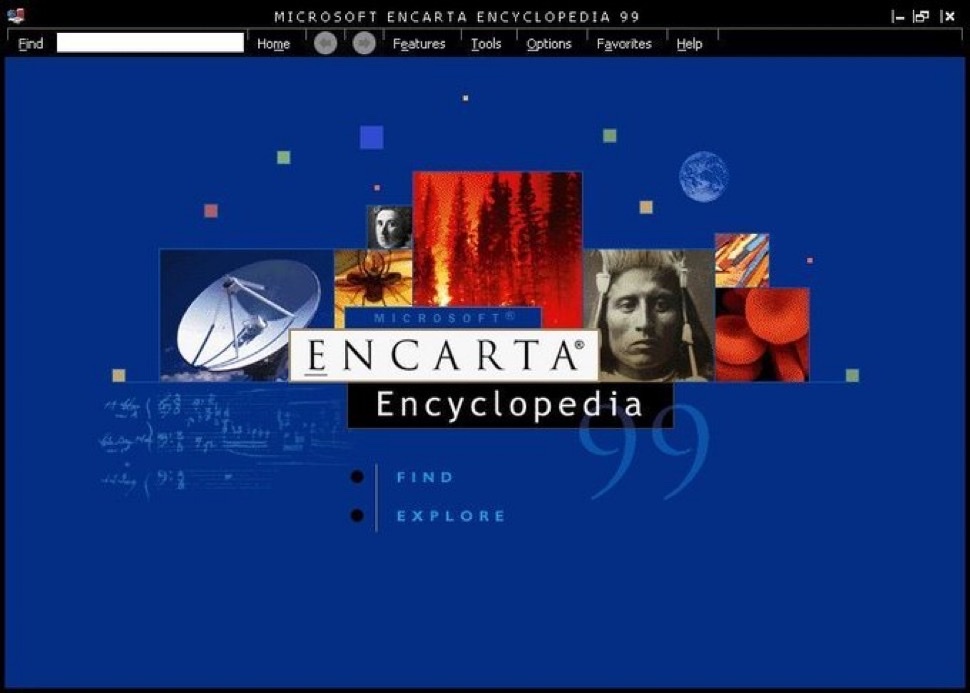Minimize the Encarta window
Viewport: 970px width, 693px height.
pos(898,17)
